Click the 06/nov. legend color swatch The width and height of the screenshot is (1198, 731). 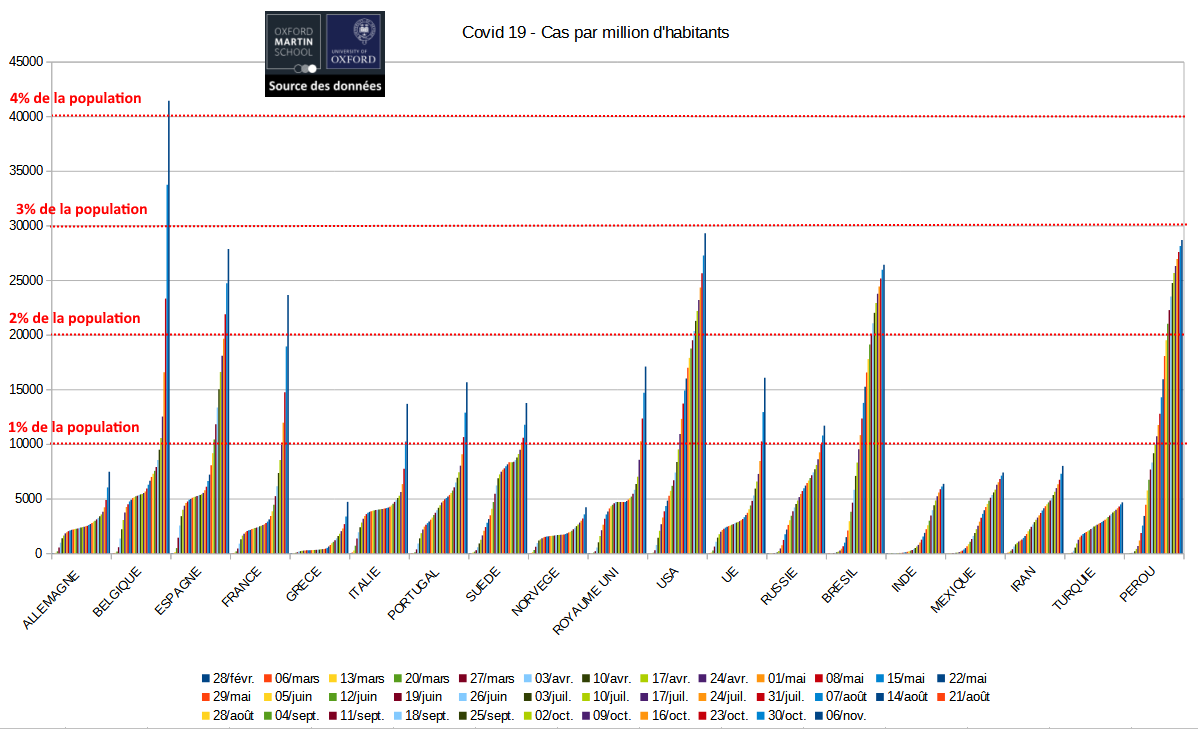(819, 716)
